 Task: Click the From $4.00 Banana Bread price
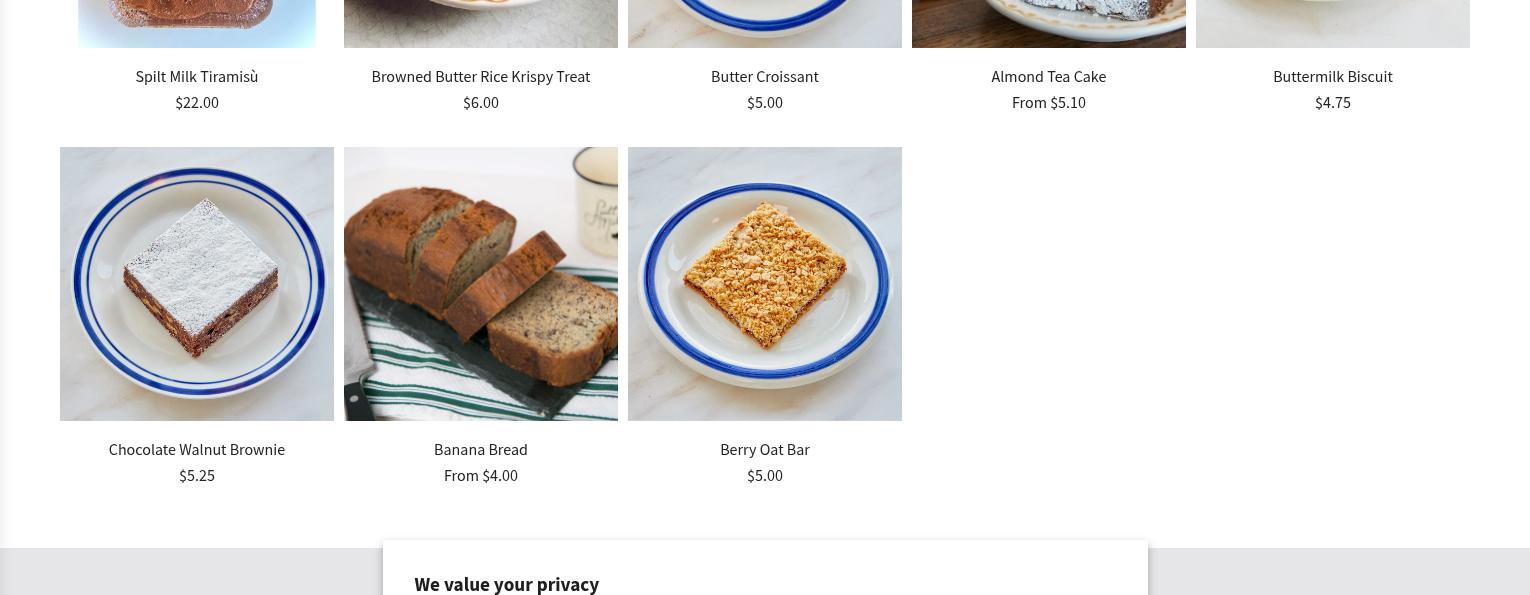(x=481, y=476)
